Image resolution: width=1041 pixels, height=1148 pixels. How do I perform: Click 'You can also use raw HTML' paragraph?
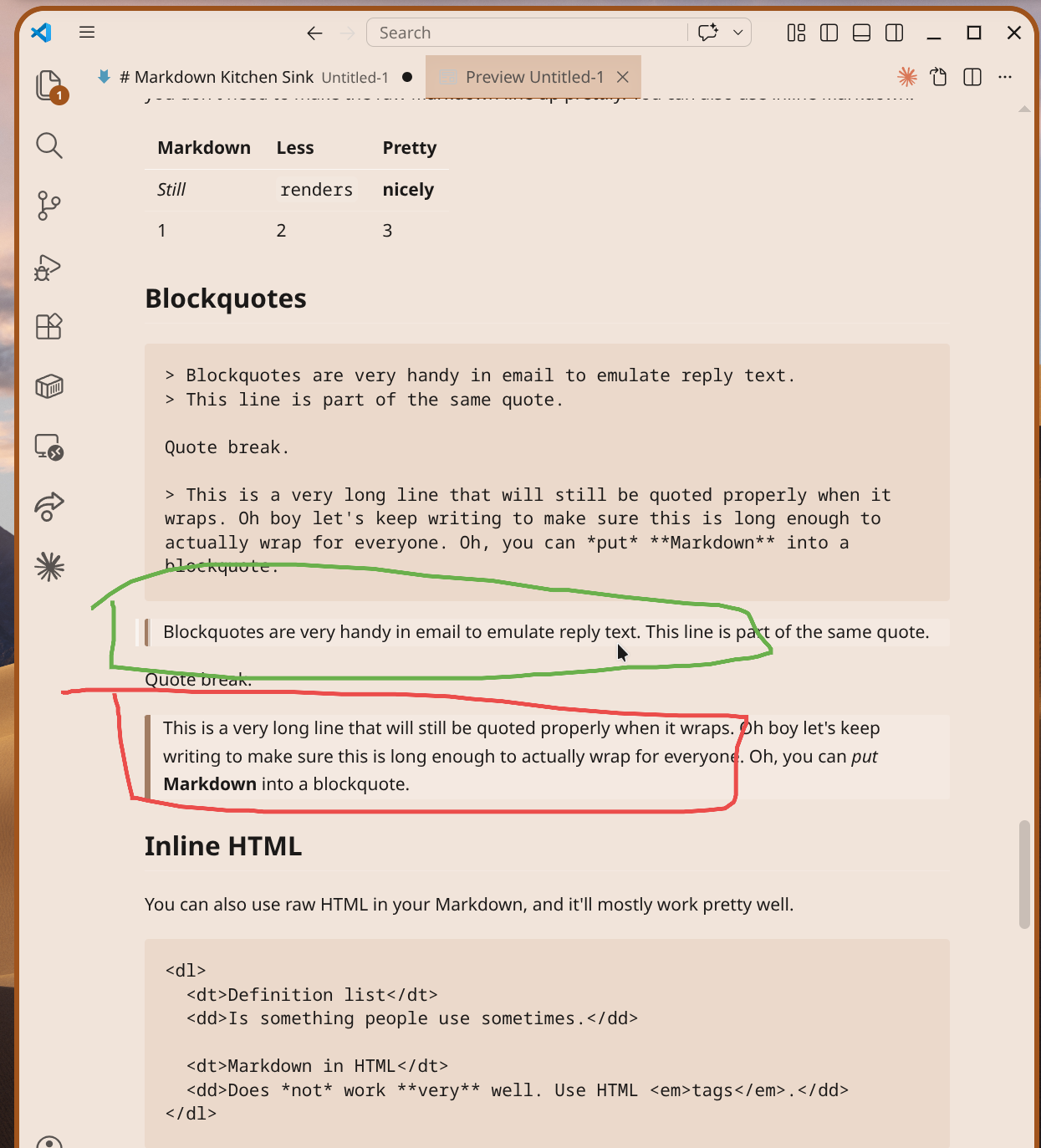pyautogui.click(x=469, y=905)
